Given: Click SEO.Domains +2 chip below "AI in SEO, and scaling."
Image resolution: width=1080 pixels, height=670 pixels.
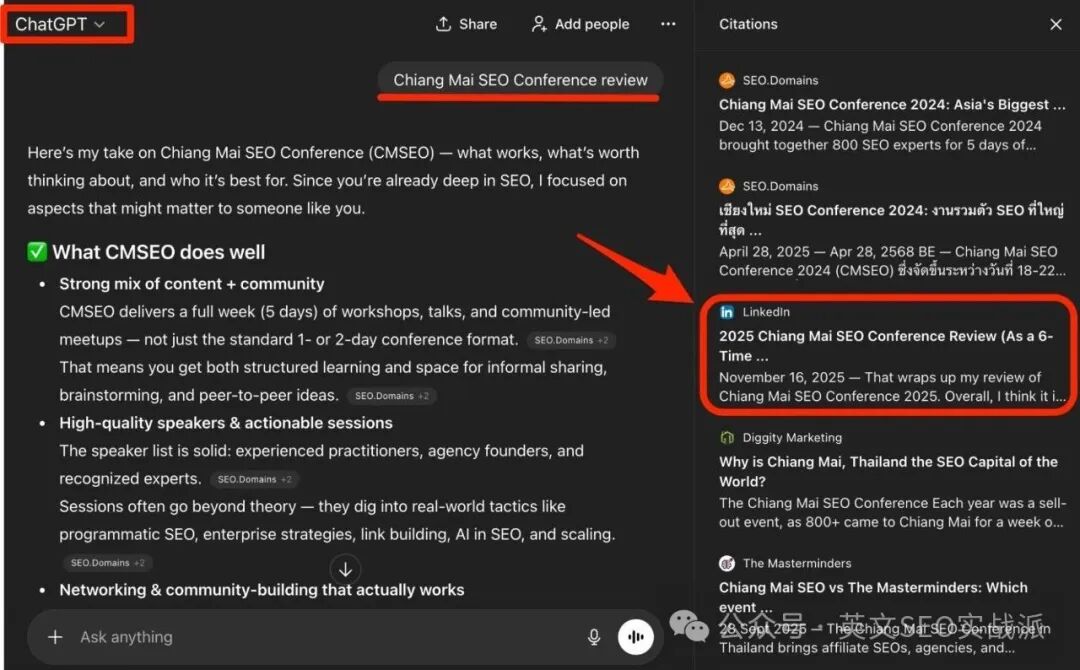Looking at the screenshot, I should (107, 563).
